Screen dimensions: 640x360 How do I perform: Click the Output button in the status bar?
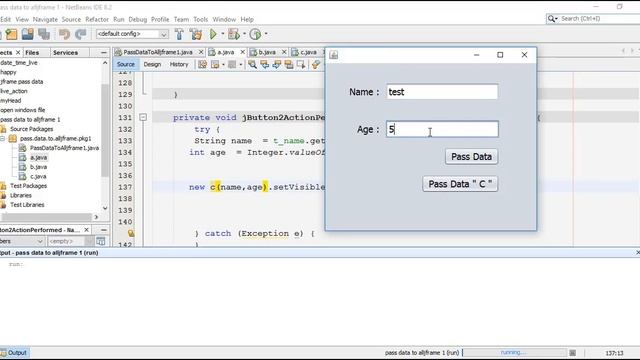click(x=14, y=353)
